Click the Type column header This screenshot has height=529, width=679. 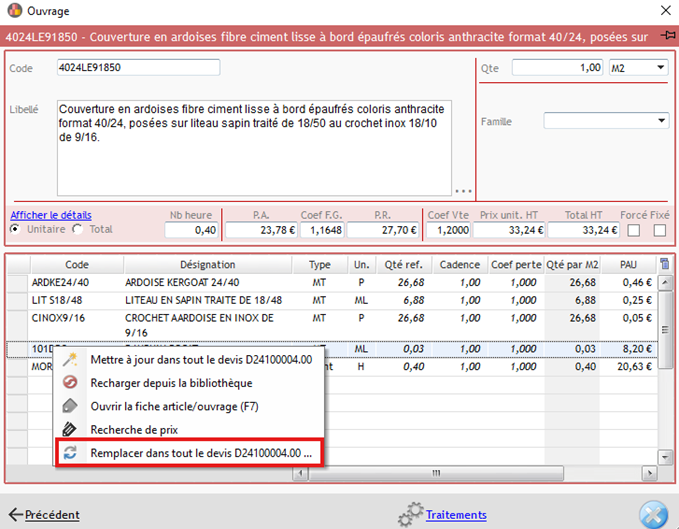[x=320, y=264]
